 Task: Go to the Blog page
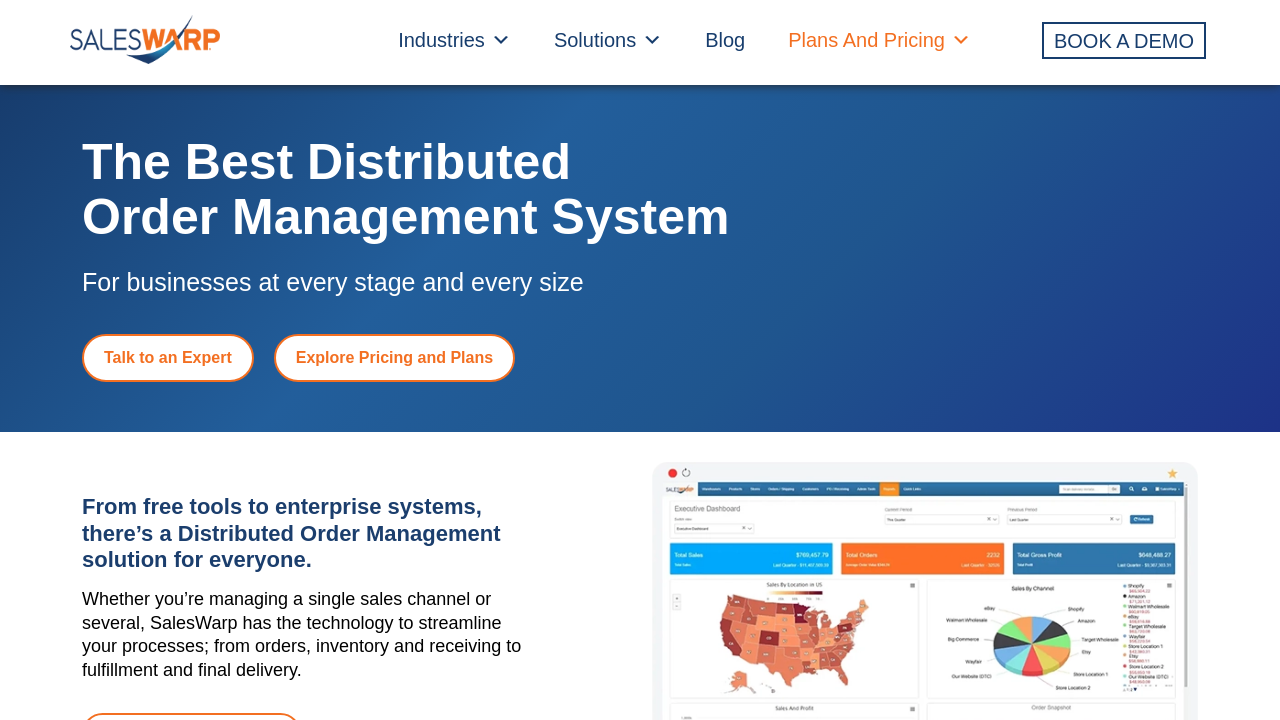(725, 40)
